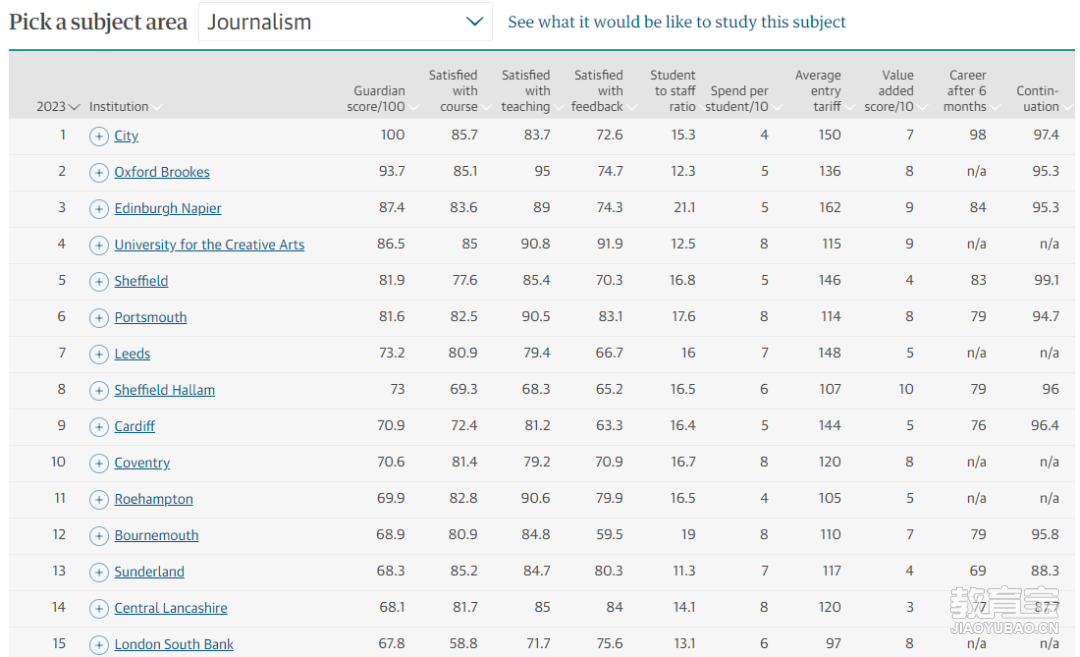Expand the Coventry row details
Image resolution: width=1080 pixels, height=657 pixels.
[x=99, y=463]
